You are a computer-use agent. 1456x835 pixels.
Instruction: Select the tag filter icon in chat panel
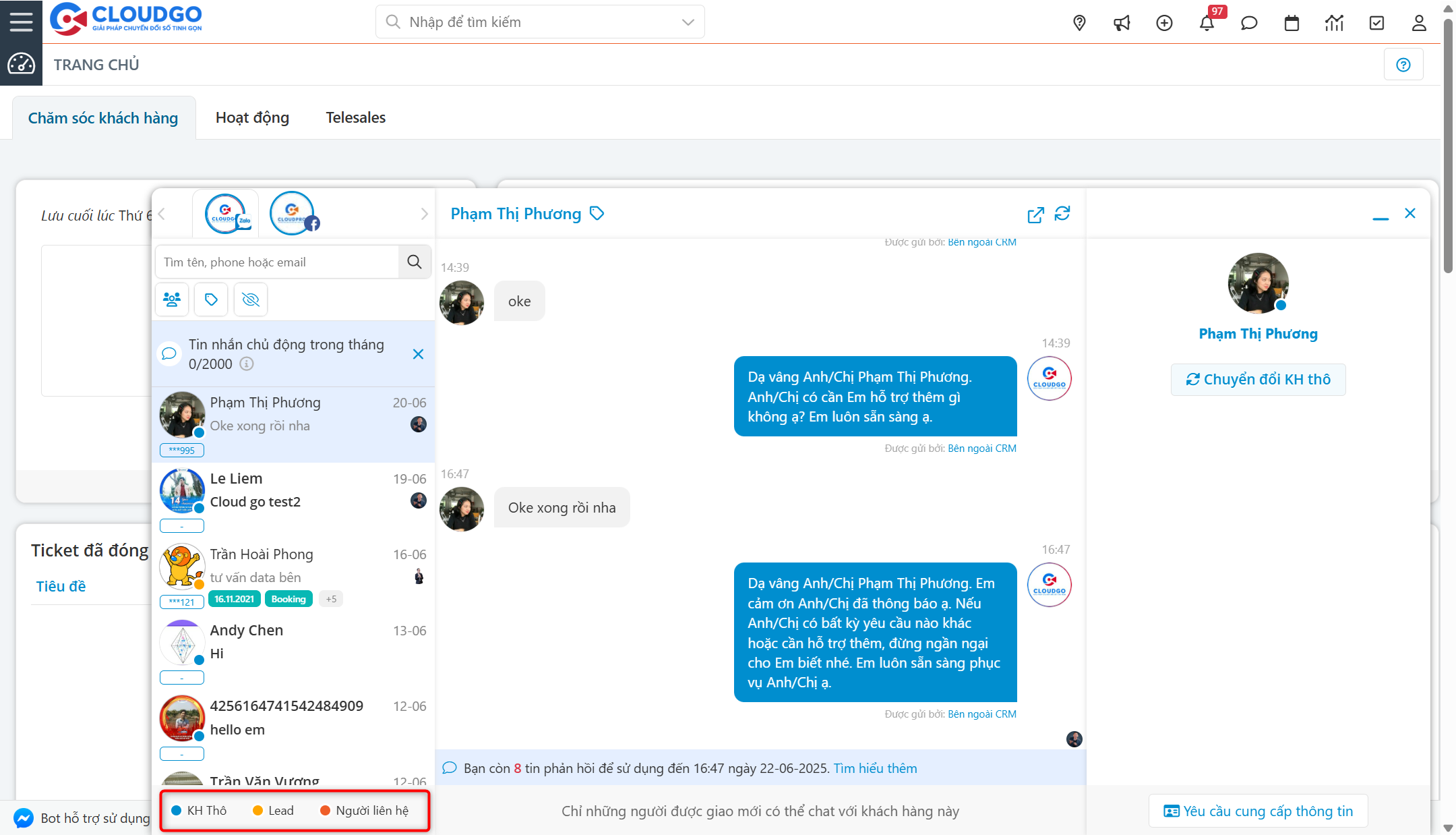(x=211, y=299)
